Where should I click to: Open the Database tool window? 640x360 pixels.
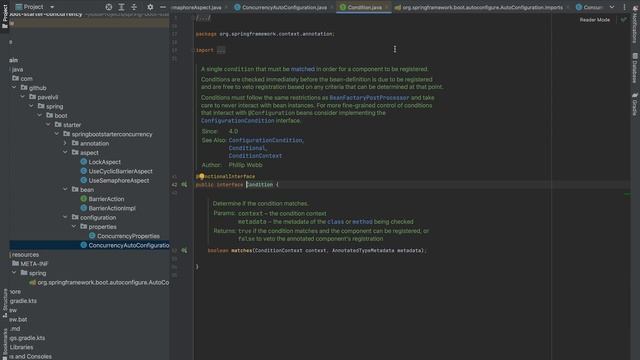(x=635, y=68)
